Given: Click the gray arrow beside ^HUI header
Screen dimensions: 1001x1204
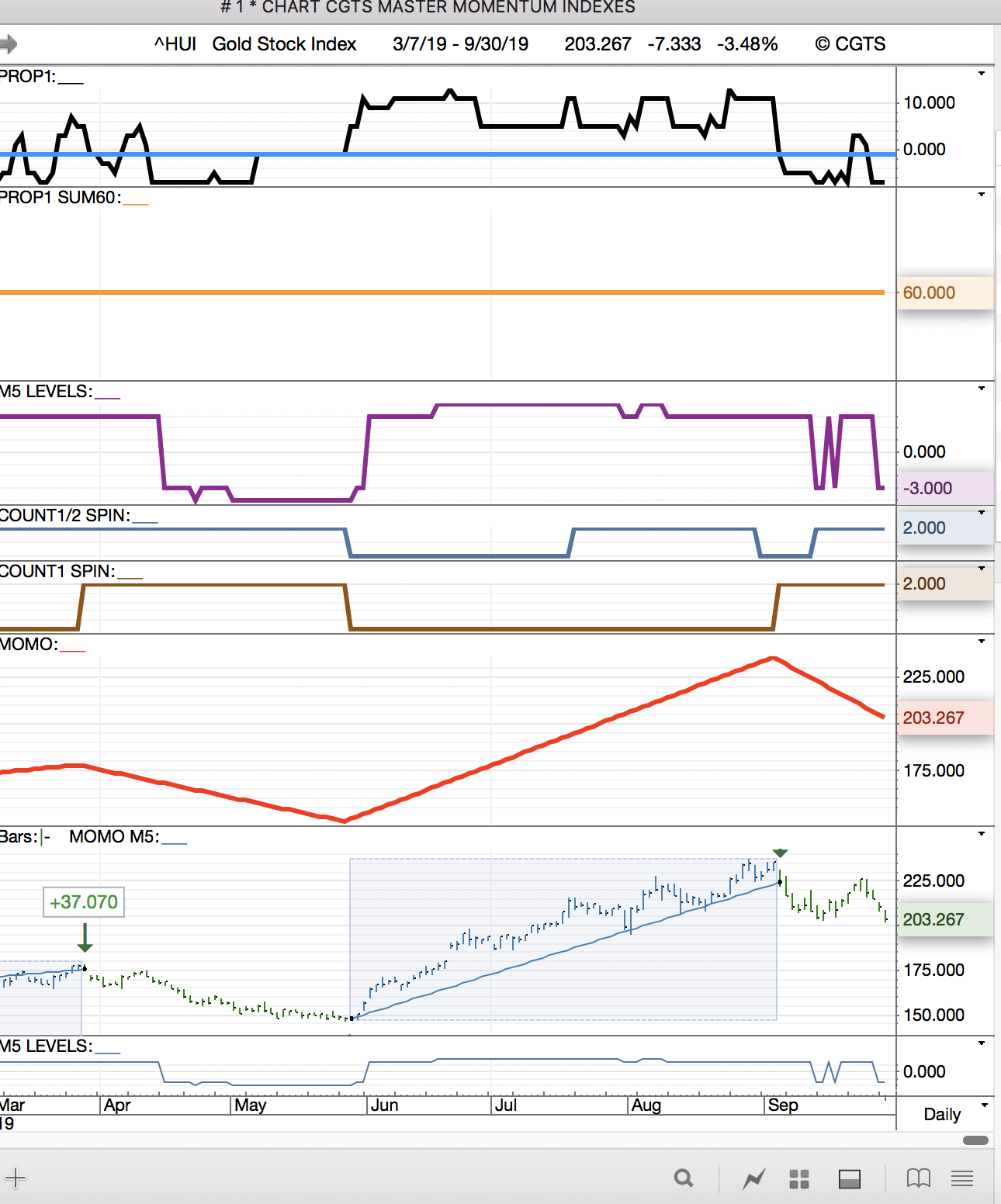Looking at the screenshot, I should tap(9, 44).
